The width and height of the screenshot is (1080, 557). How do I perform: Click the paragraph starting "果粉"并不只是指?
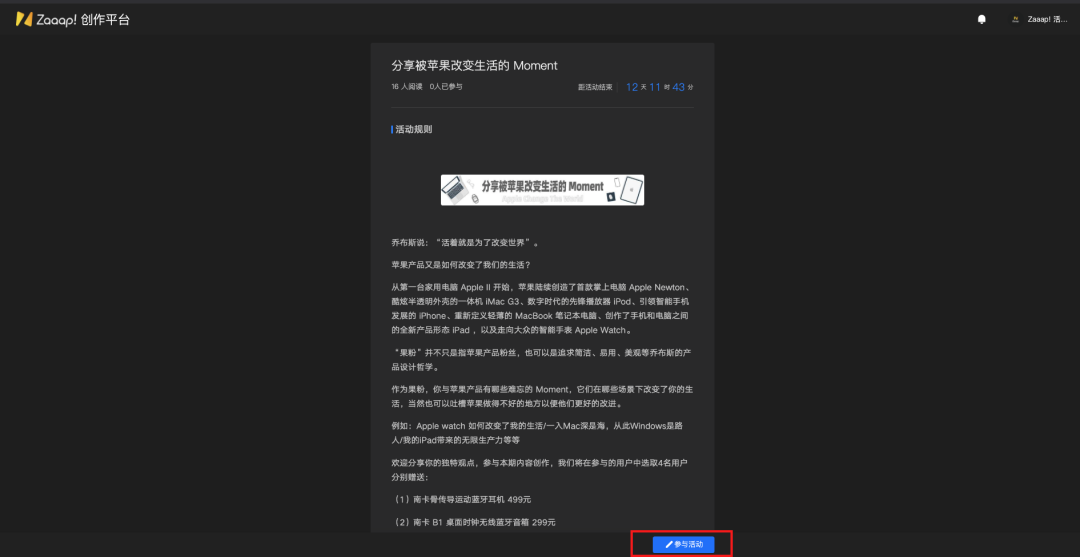(x=542, y=360)
